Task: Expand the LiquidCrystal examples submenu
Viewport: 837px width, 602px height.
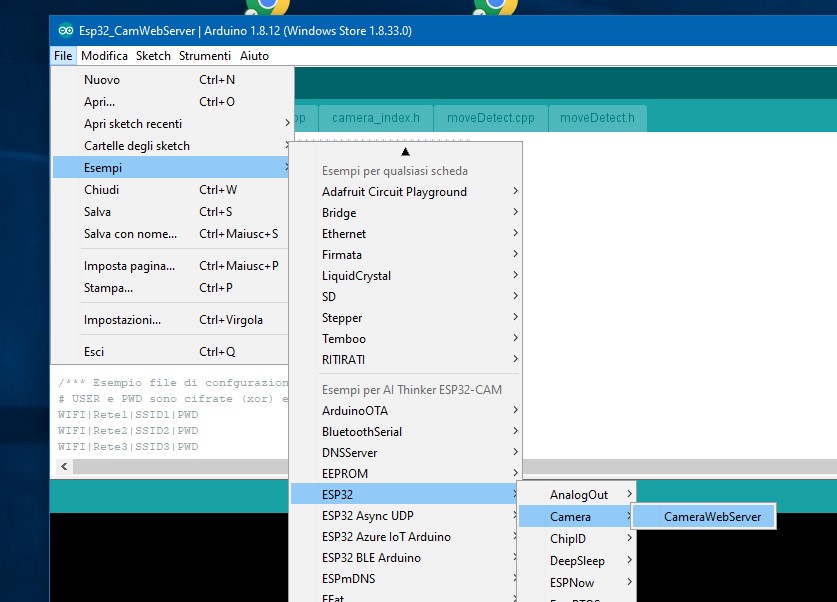Action: coord(406,275)
